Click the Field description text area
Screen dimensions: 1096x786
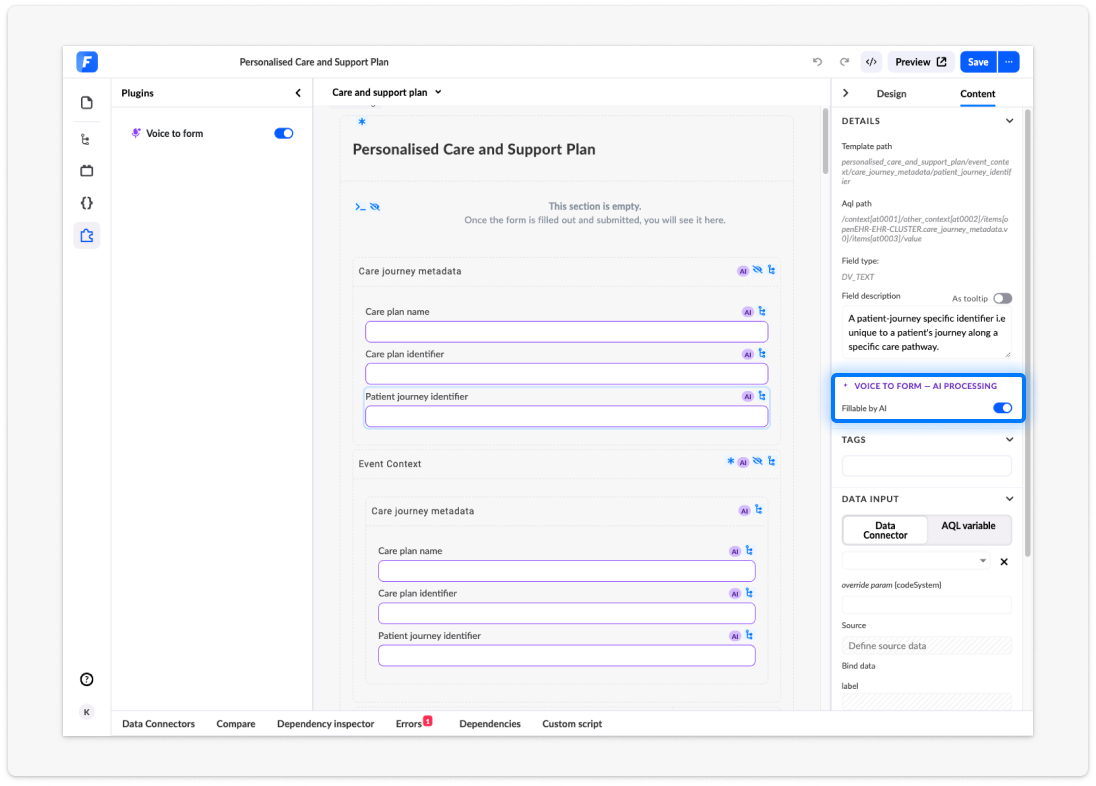[x=926, y=332]
